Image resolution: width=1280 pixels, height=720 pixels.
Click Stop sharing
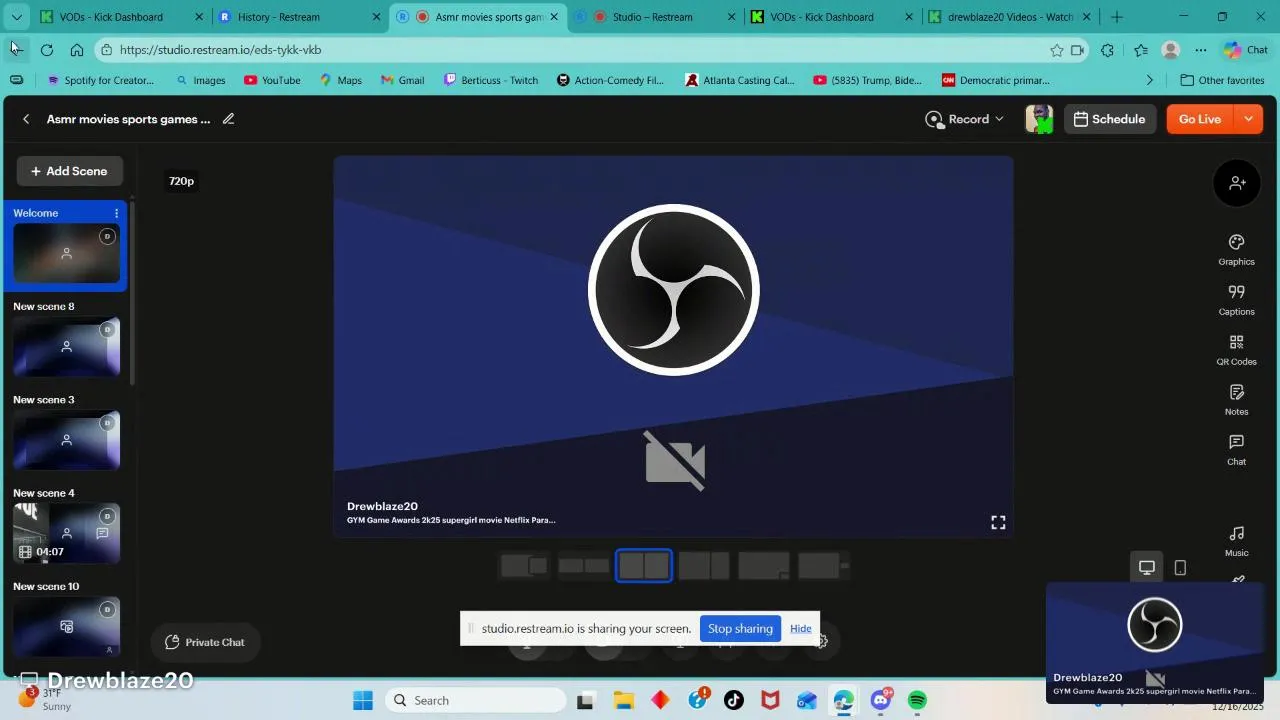tap(740, 629)
